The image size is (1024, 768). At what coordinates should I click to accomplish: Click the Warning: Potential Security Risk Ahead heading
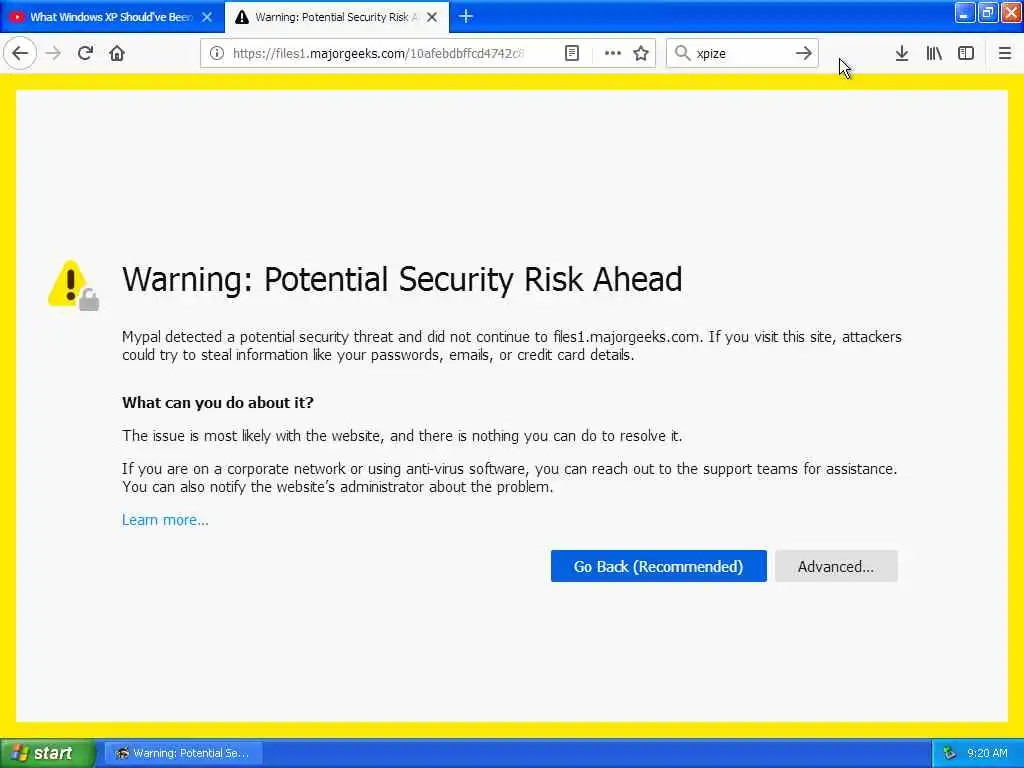(x=402, y=280)
